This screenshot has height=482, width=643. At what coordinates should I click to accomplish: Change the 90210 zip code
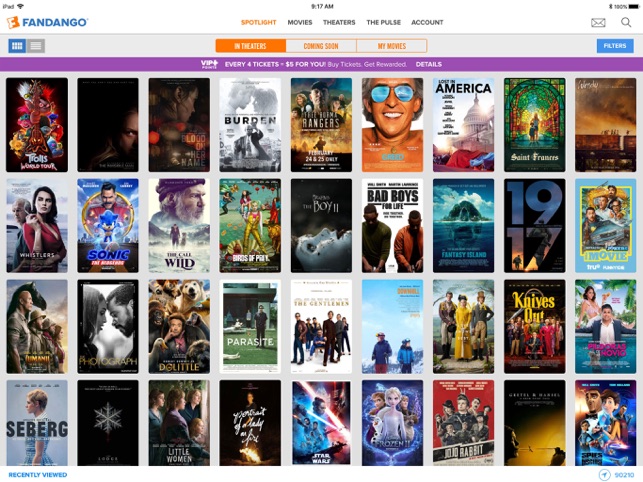tap(624, 475)
